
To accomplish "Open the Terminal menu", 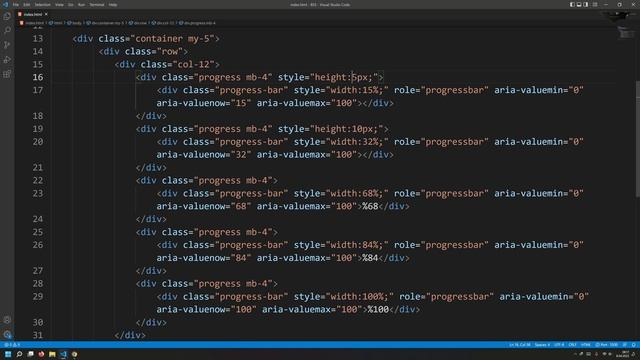I will 97,4.
